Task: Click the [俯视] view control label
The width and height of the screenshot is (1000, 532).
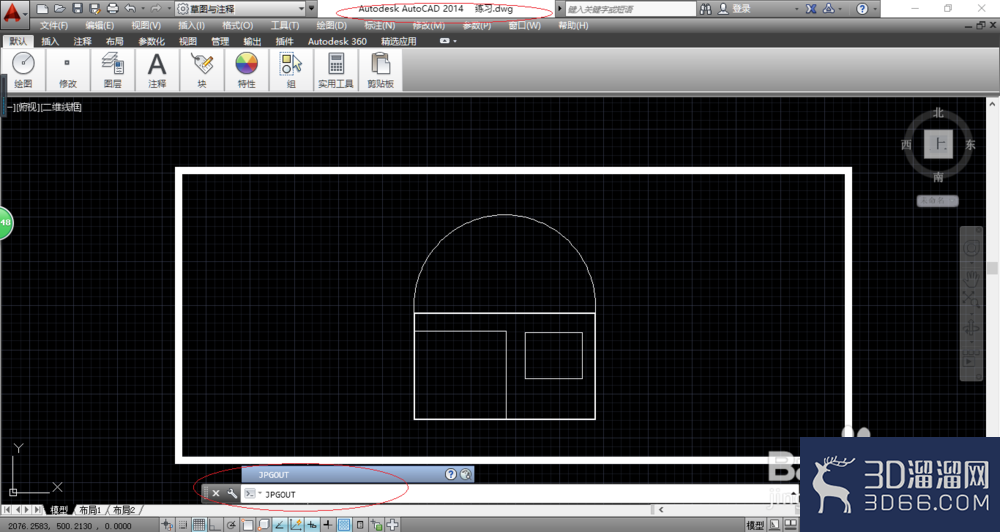Action: (26, 107)
